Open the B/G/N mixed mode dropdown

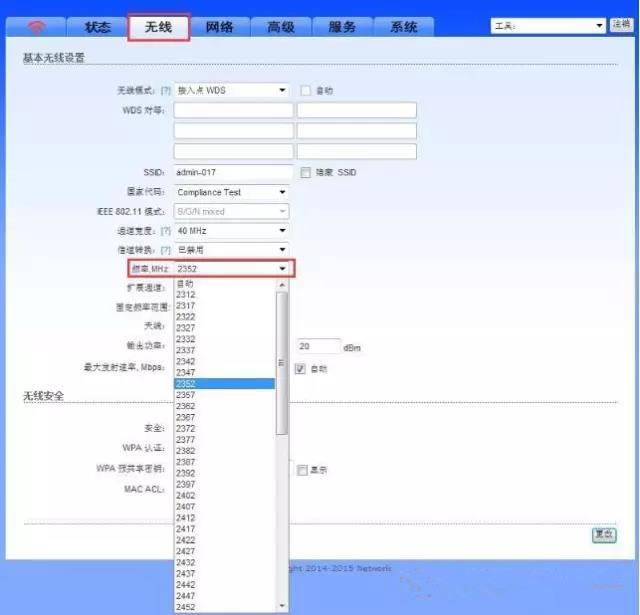coord(231,211)
